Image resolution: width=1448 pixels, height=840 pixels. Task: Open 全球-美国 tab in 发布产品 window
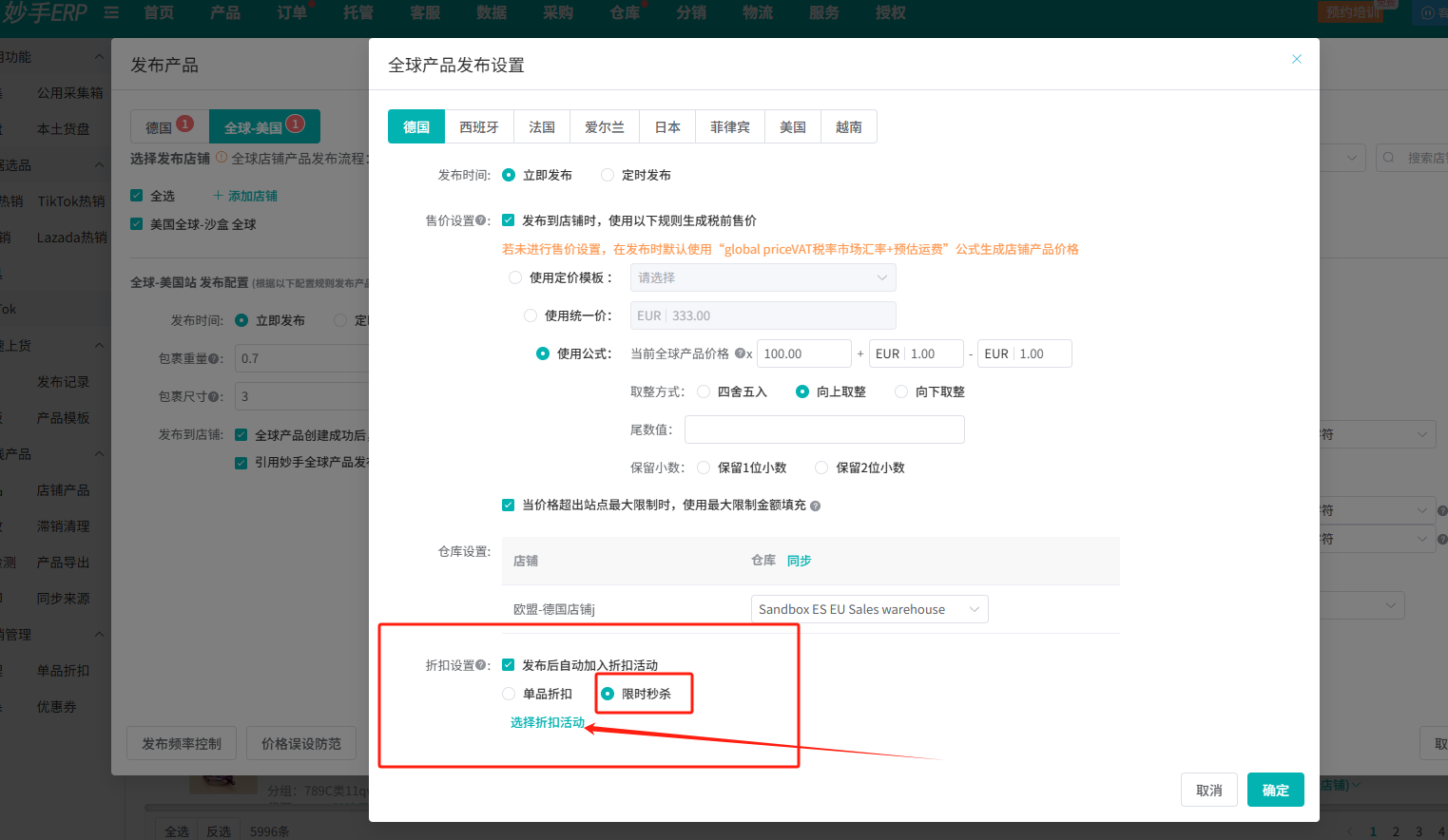pyautogui.click(x=264, y=126)
